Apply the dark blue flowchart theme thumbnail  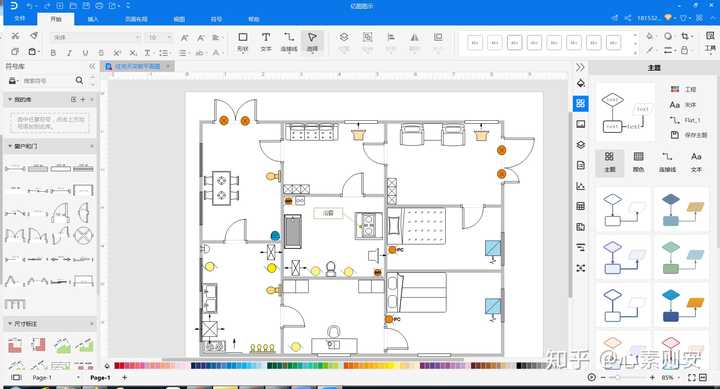(682, 306)
